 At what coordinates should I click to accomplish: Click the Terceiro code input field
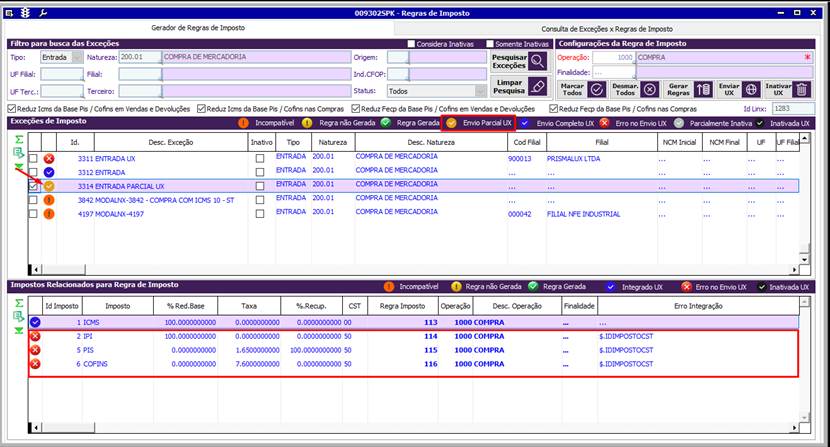coord(140,92)
